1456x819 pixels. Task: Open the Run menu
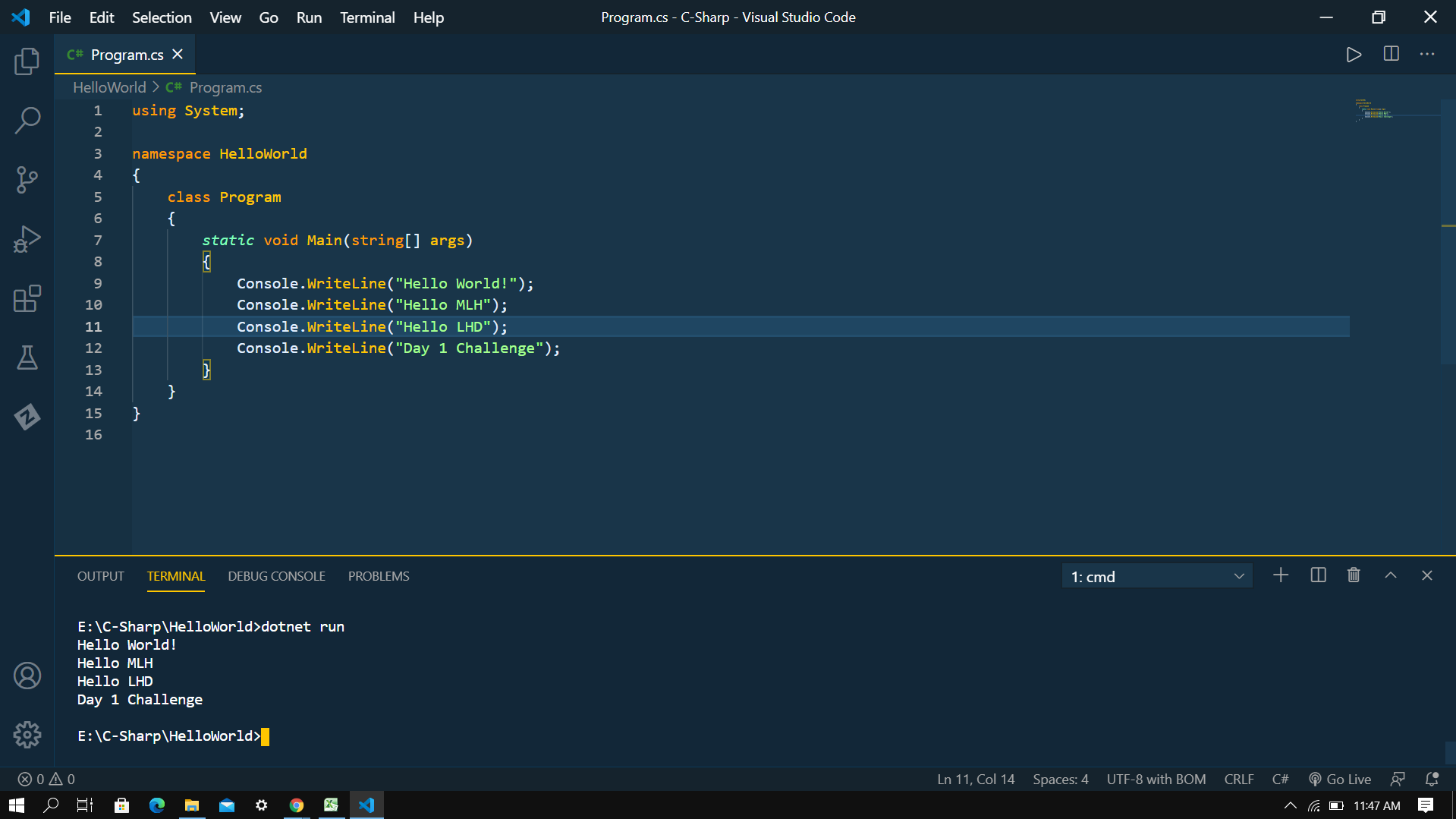click(309, 17)
